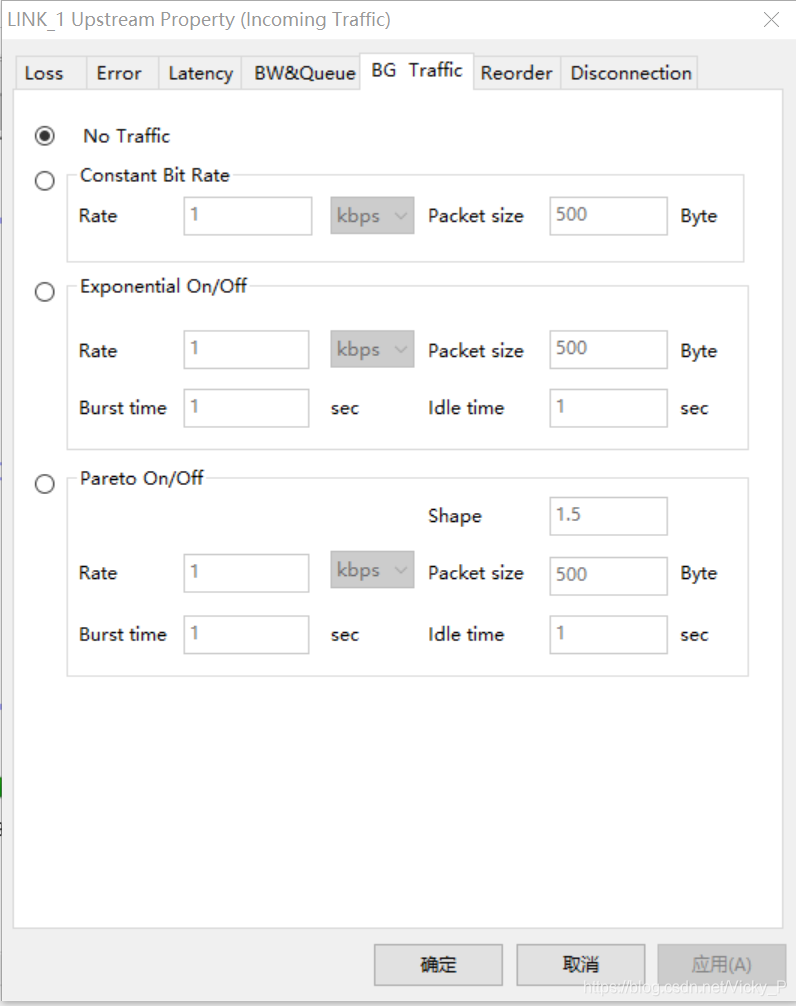
Task: Select the No Traffic radio button
Action: [45, 136]
